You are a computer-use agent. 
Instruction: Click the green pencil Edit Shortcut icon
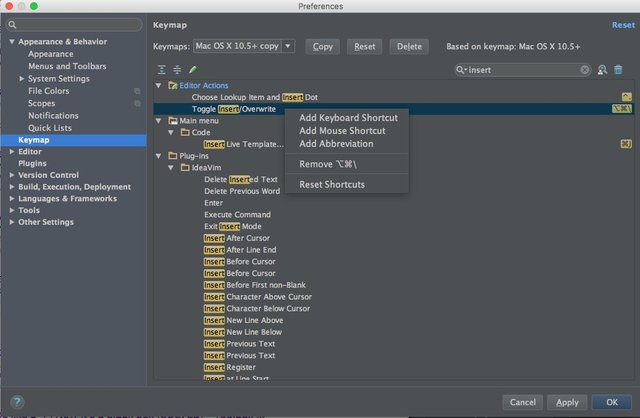pyautogui.click(x=193, y=70)
